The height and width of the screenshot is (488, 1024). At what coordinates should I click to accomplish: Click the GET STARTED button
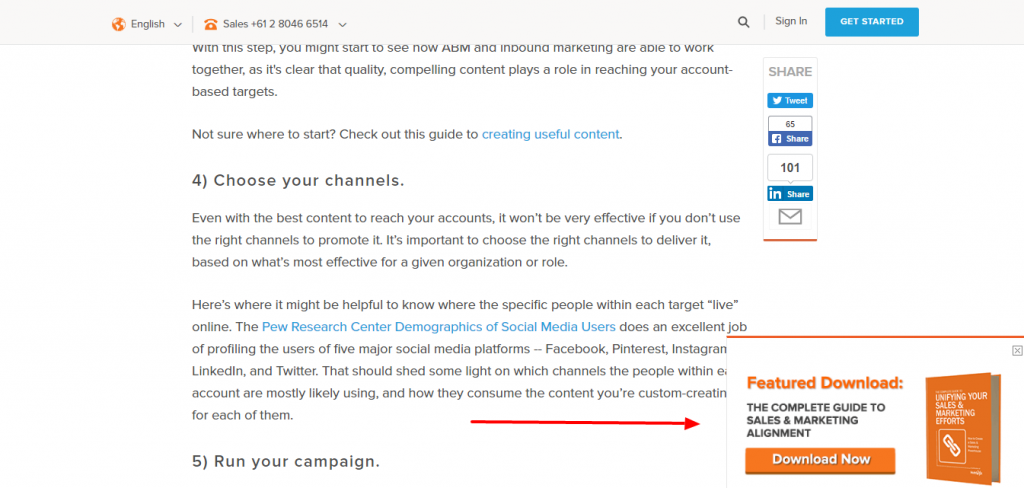click(x=872, y=22)
